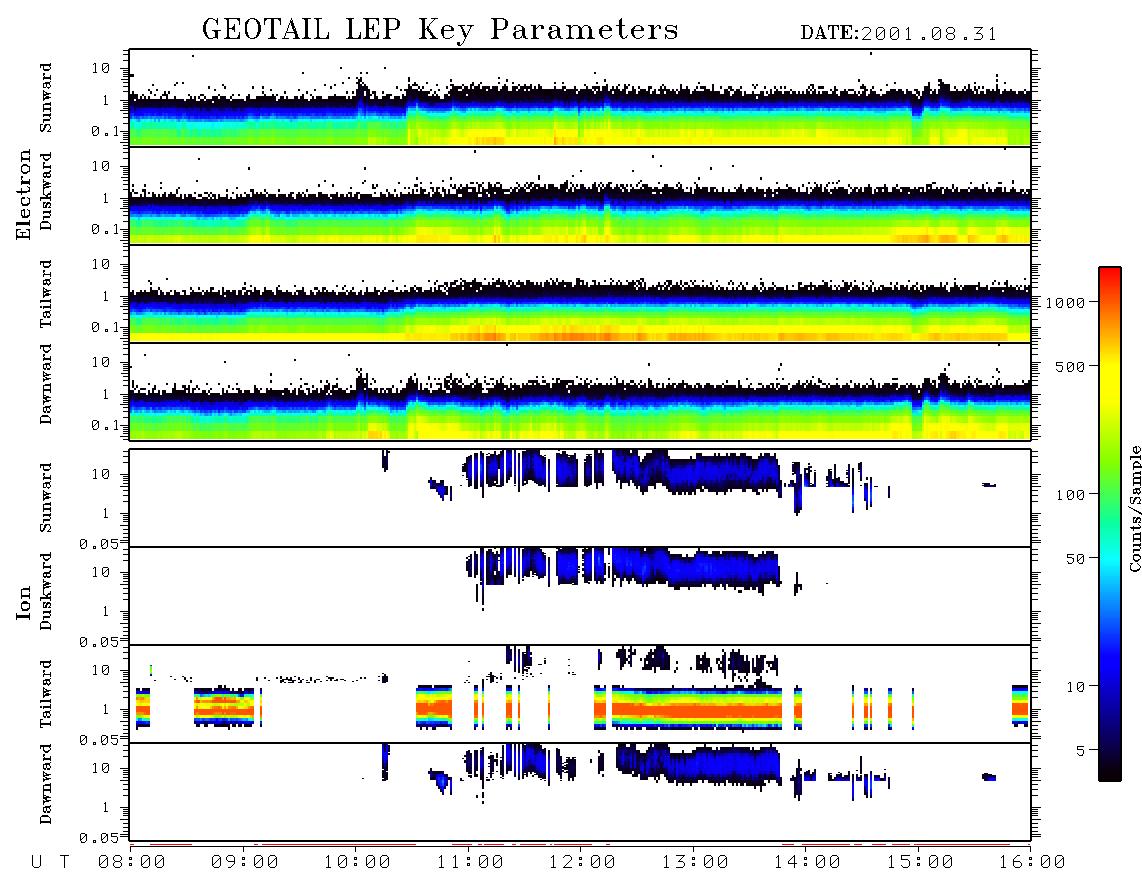The width and height of the screenshot is (1142, 880).
Task: Click the 'Duskward' label of the Electron group
Action: tap(46, 191)
